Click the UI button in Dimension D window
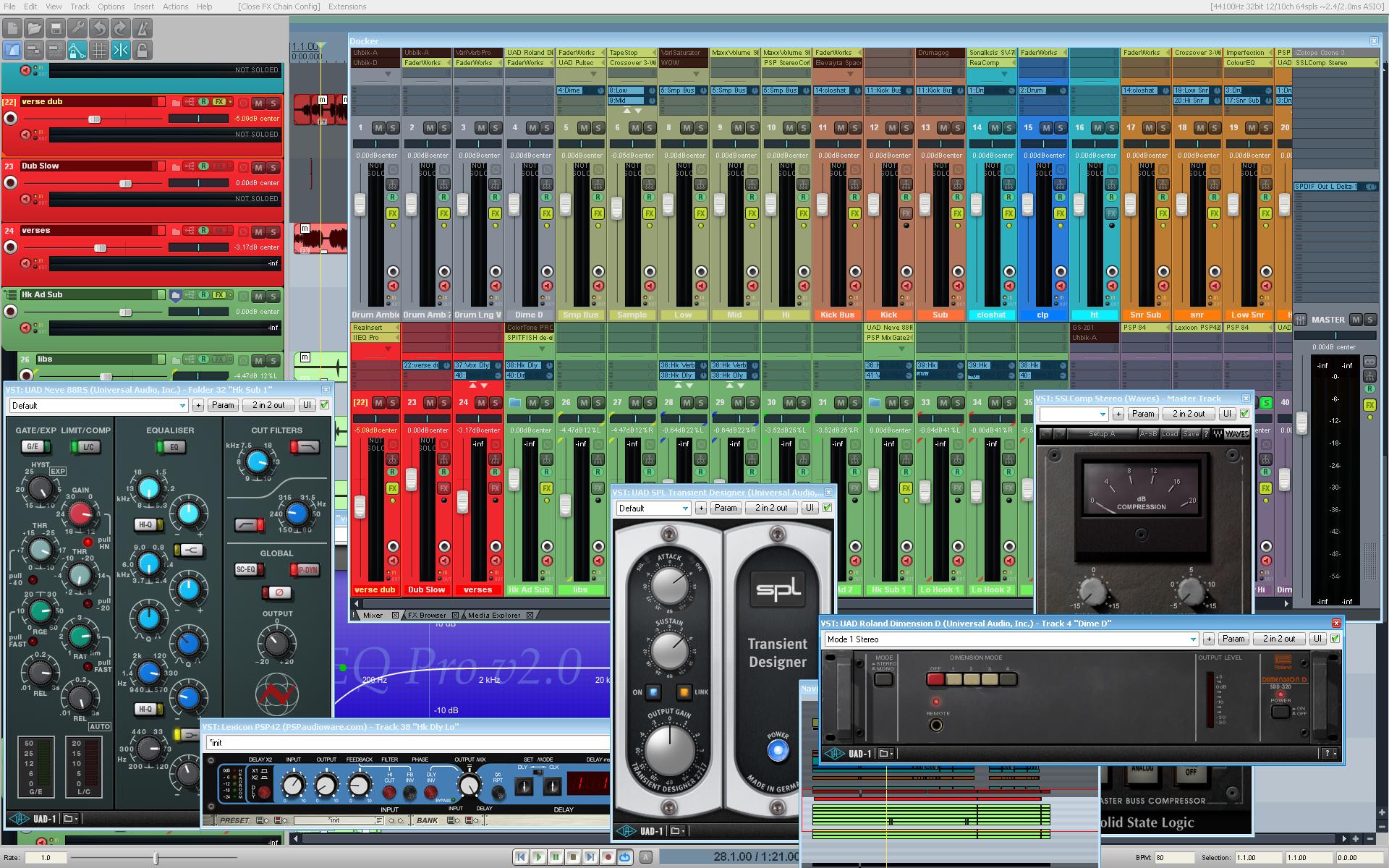The height and width of the screenshot is (868, 1389). [1317, 639]
